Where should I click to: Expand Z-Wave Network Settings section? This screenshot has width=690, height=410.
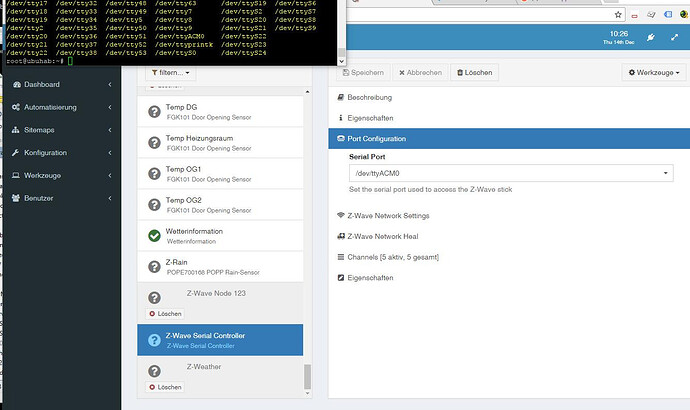(x=383, y=216)
